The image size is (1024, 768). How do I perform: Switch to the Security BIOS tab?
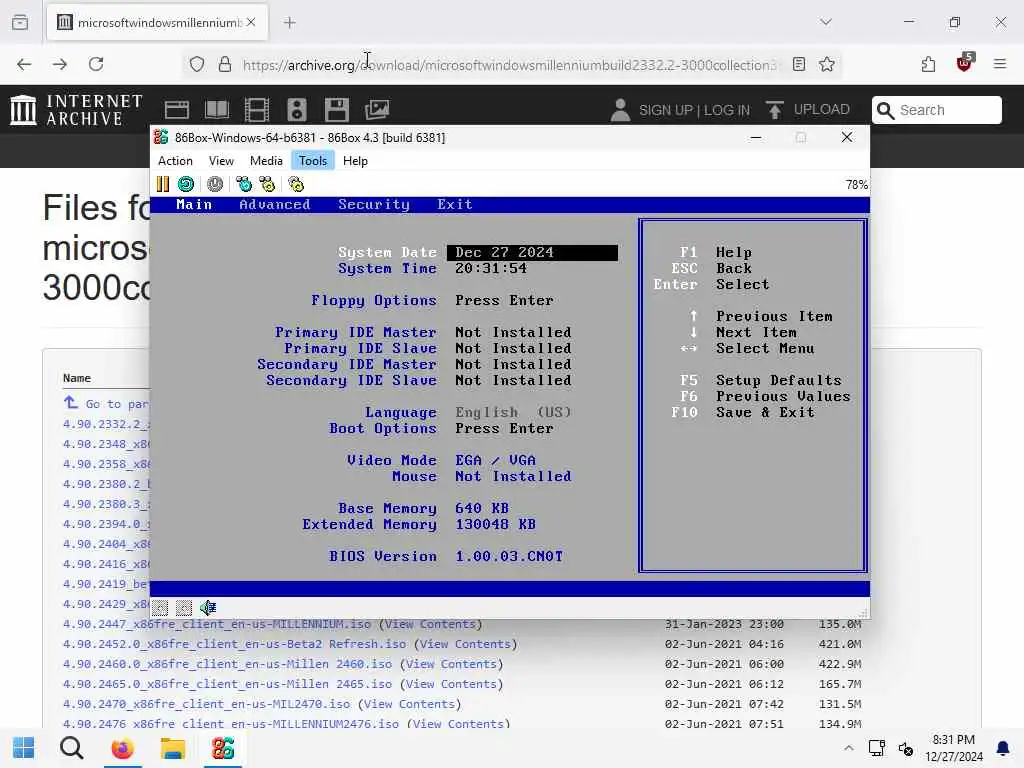[x=374, y=204]
